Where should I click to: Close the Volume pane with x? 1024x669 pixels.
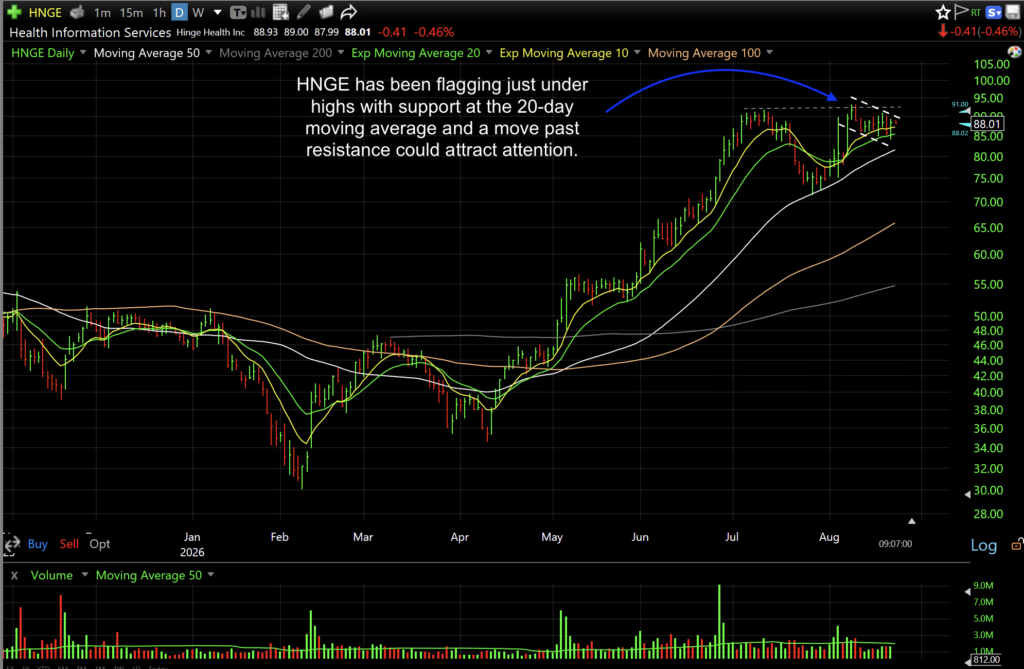(x=14, y=576)
